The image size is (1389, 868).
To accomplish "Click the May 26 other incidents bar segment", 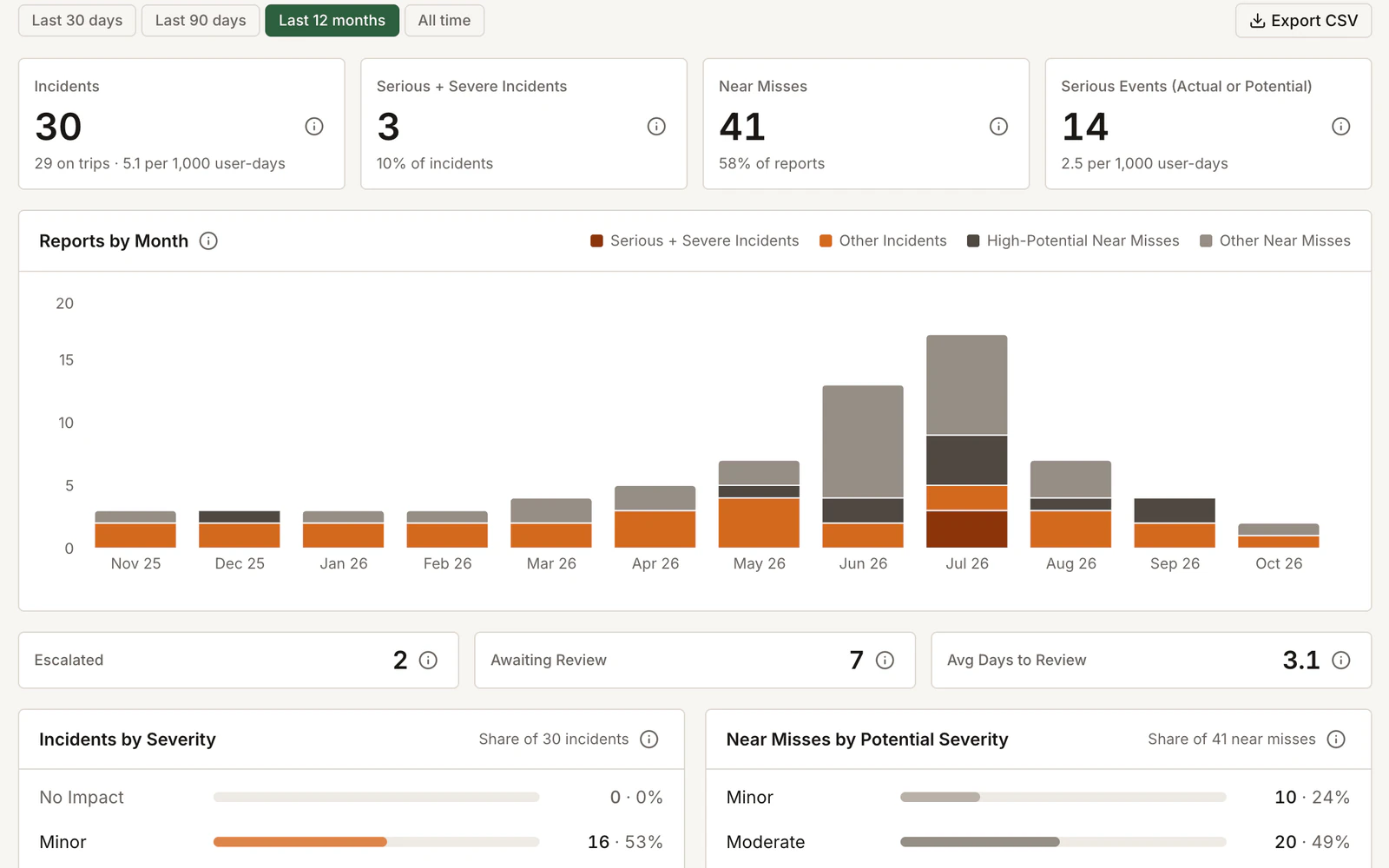I will coord(759,523).
